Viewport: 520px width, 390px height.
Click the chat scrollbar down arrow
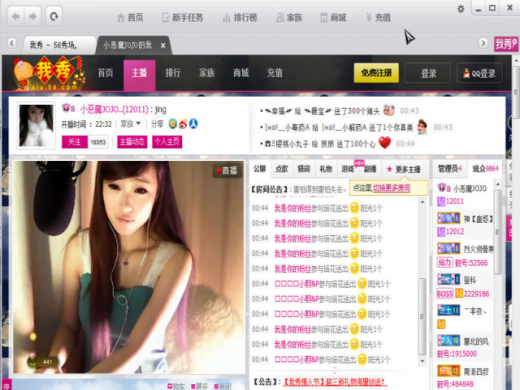click(x=422, y=361)
